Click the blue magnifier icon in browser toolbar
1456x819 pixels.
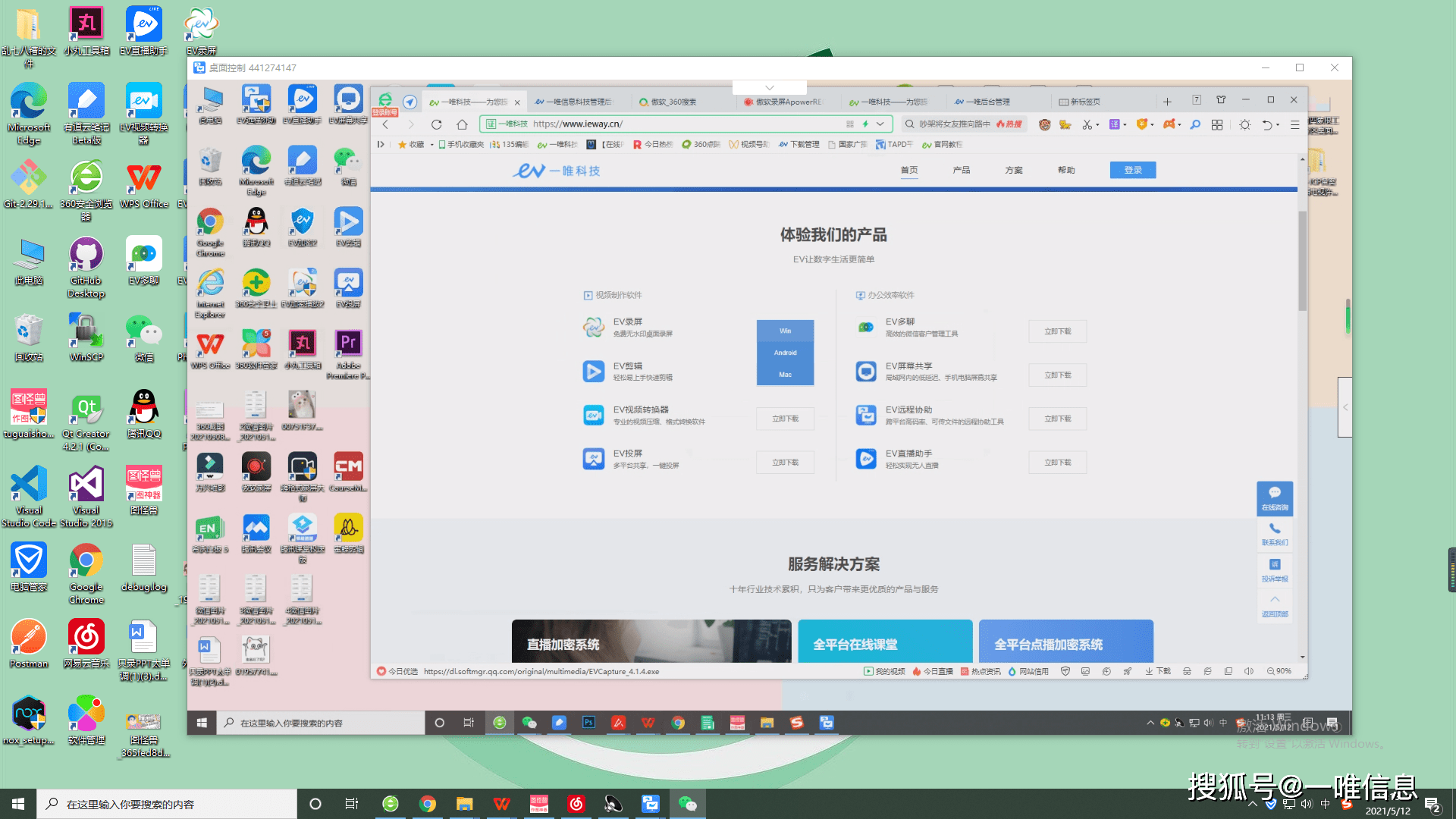pos(1195,124)
